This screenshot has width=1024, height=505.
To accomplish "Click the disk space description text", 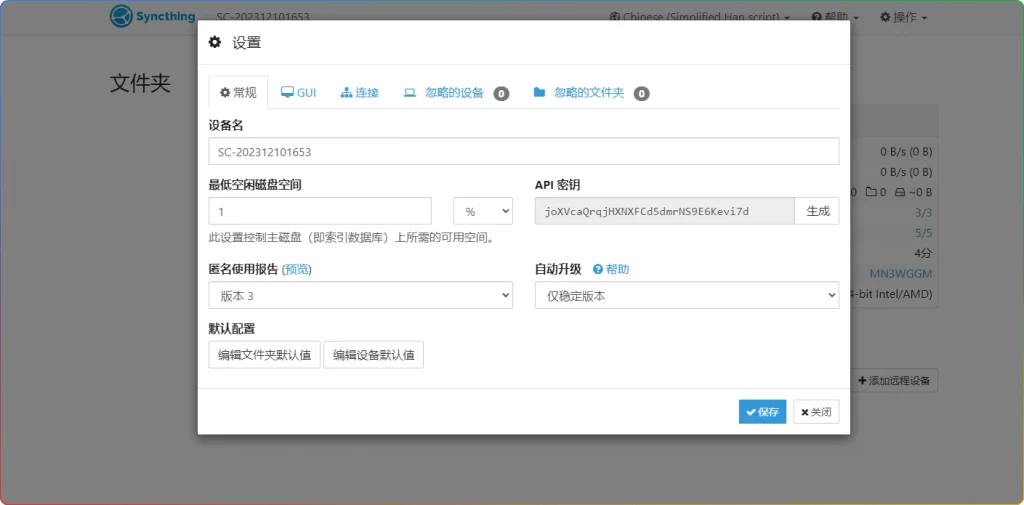I will point(352,238).
